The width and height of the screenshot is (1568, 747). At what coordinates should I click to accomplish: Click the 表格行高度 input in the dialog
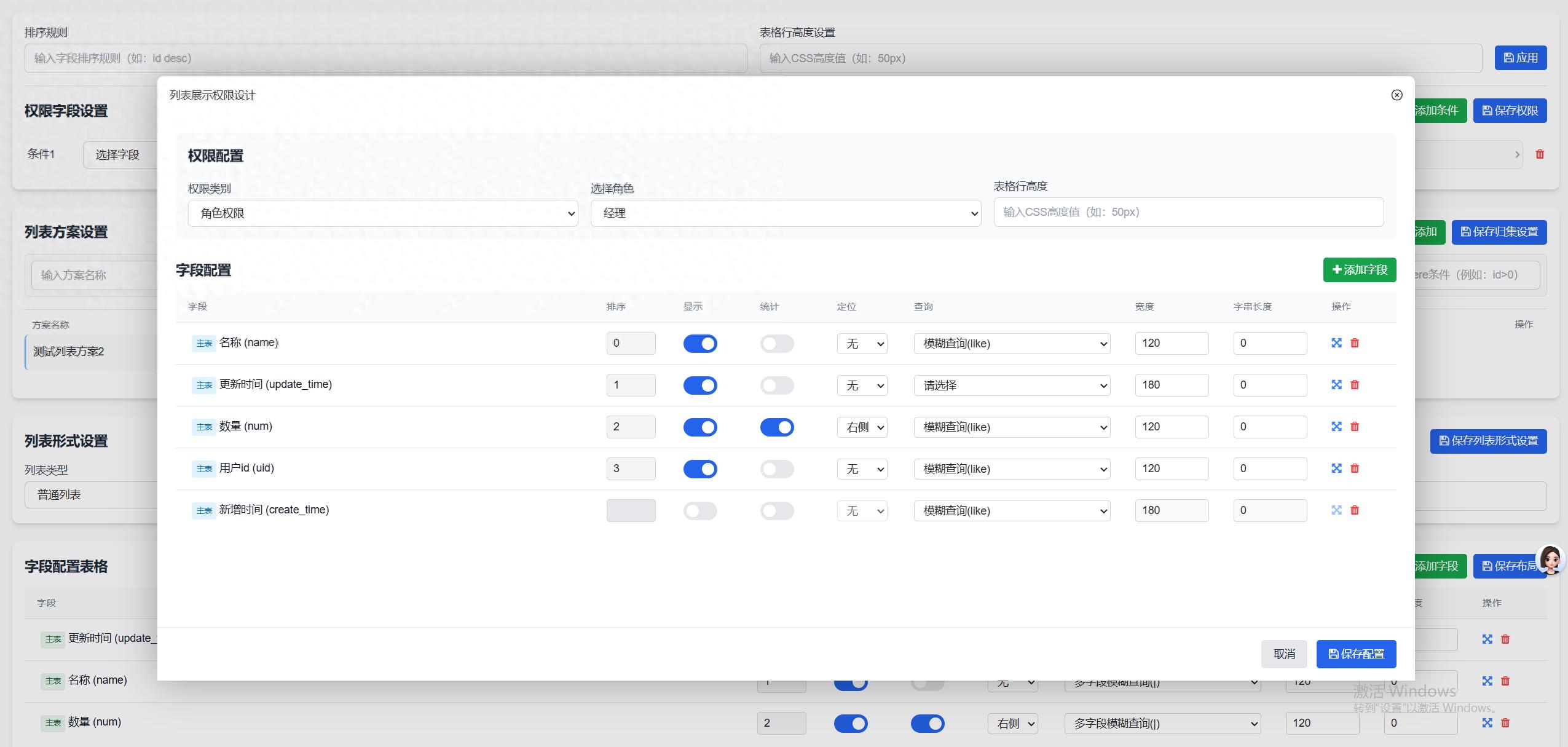click(1188, 212)
